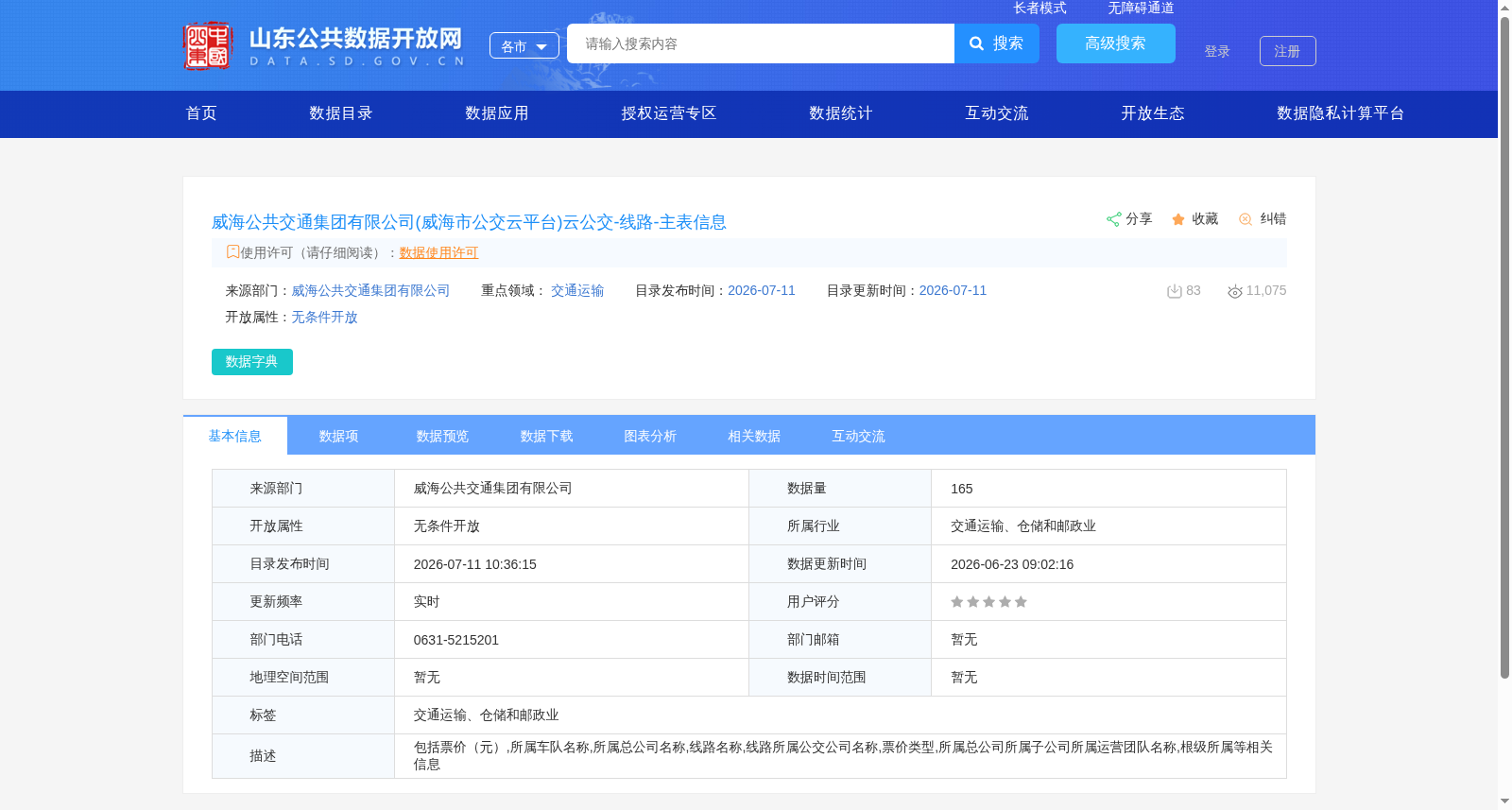Open 数据隐私计算平台 navigation item

(x=1341, y=113)
